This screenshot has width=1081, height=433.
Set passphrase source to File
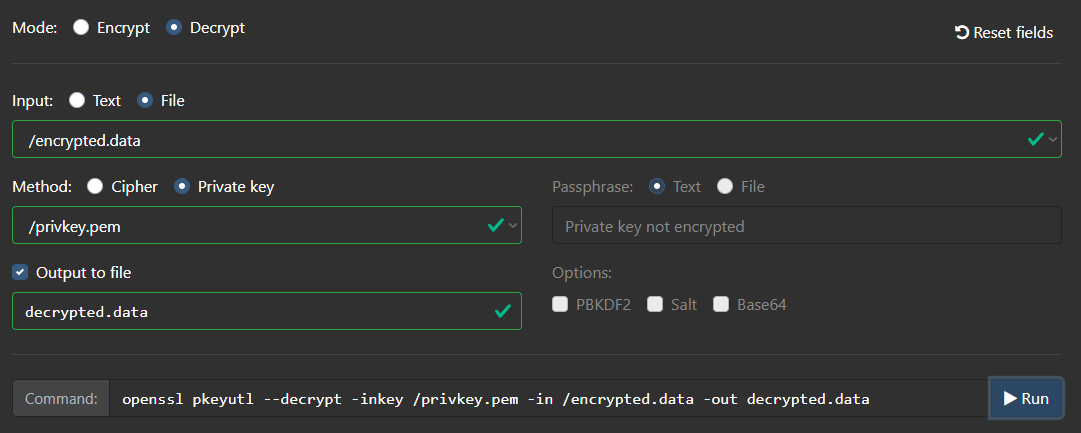(x=725, y=186)
